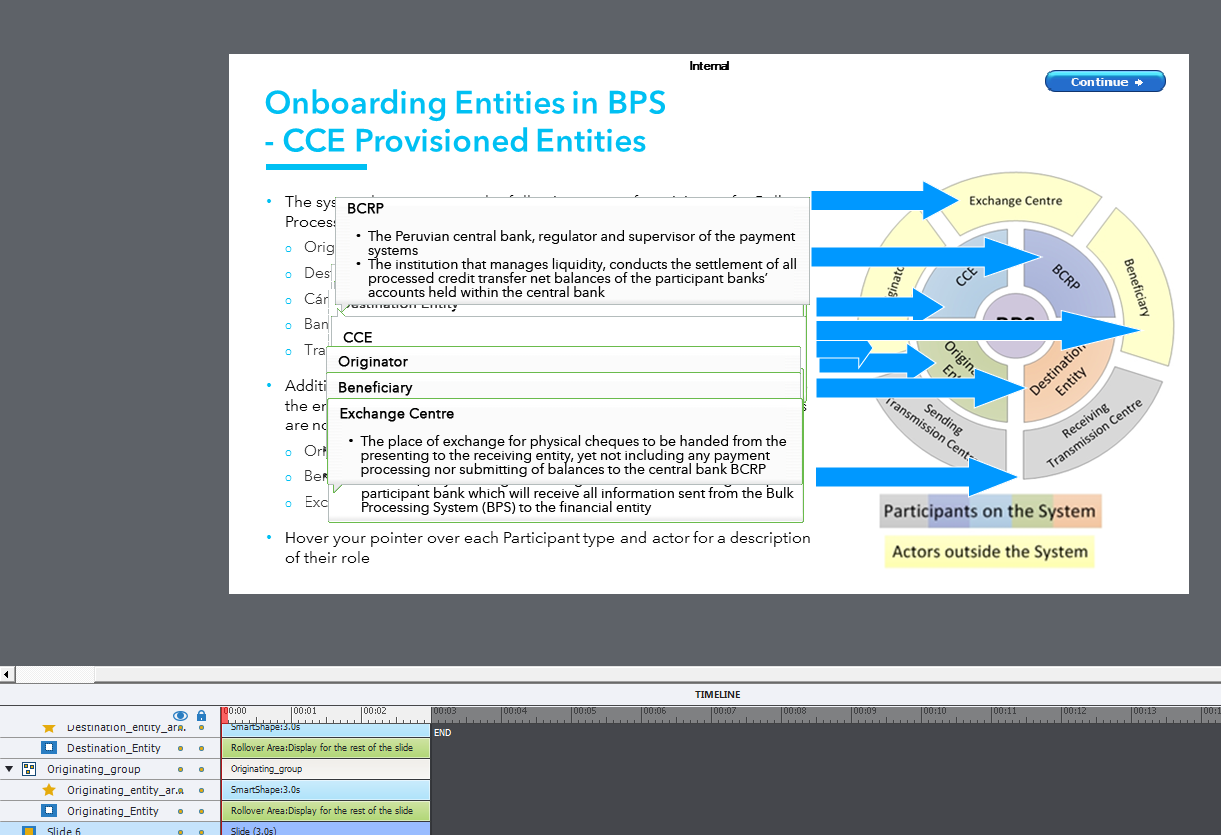Click the horizontal scrollbar thumb above timeline
The height and width of the screenshot is (835, 1221).
(x=55, y=675)
